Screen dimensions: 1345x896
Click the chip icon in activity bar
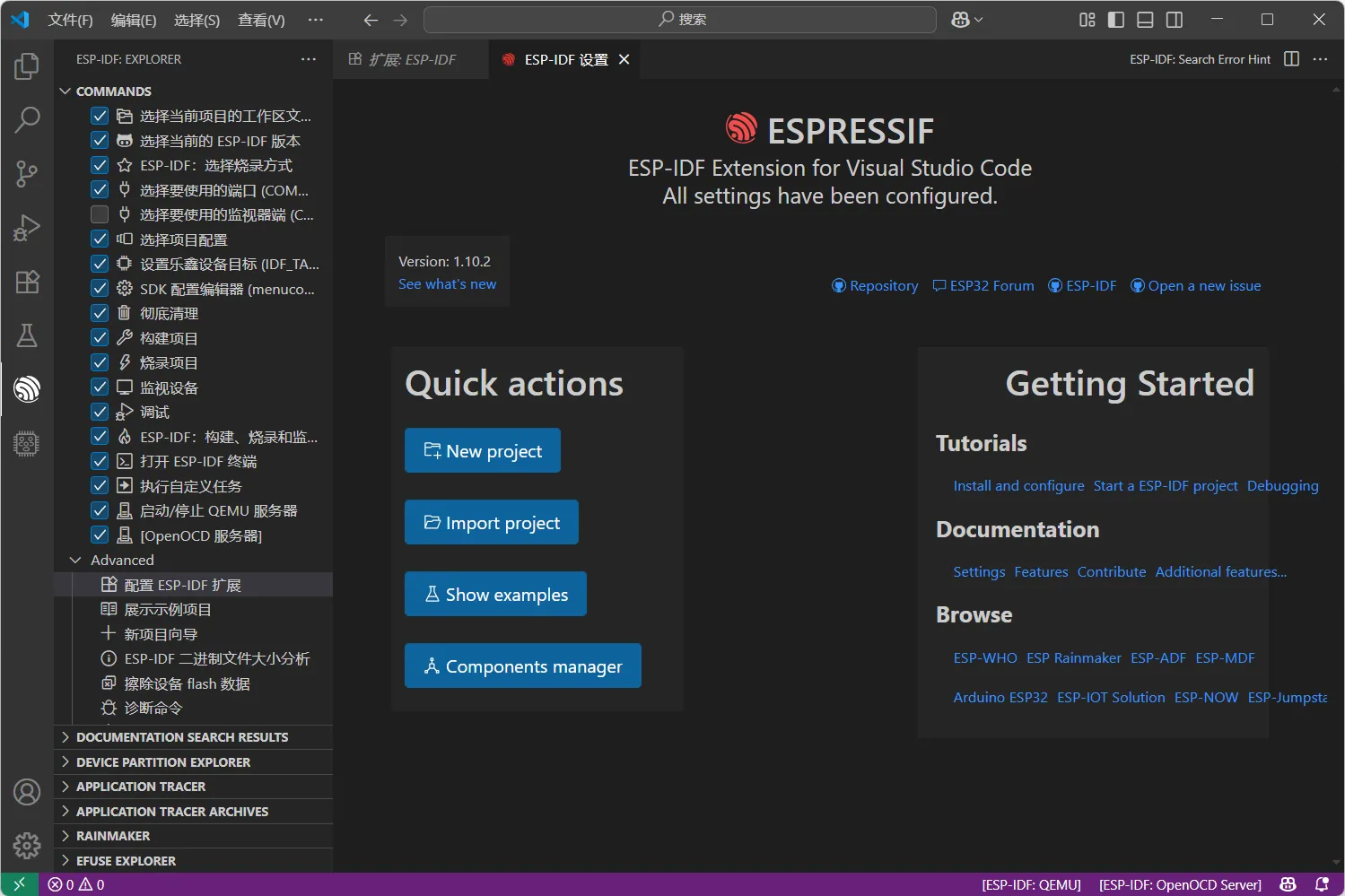27,443
